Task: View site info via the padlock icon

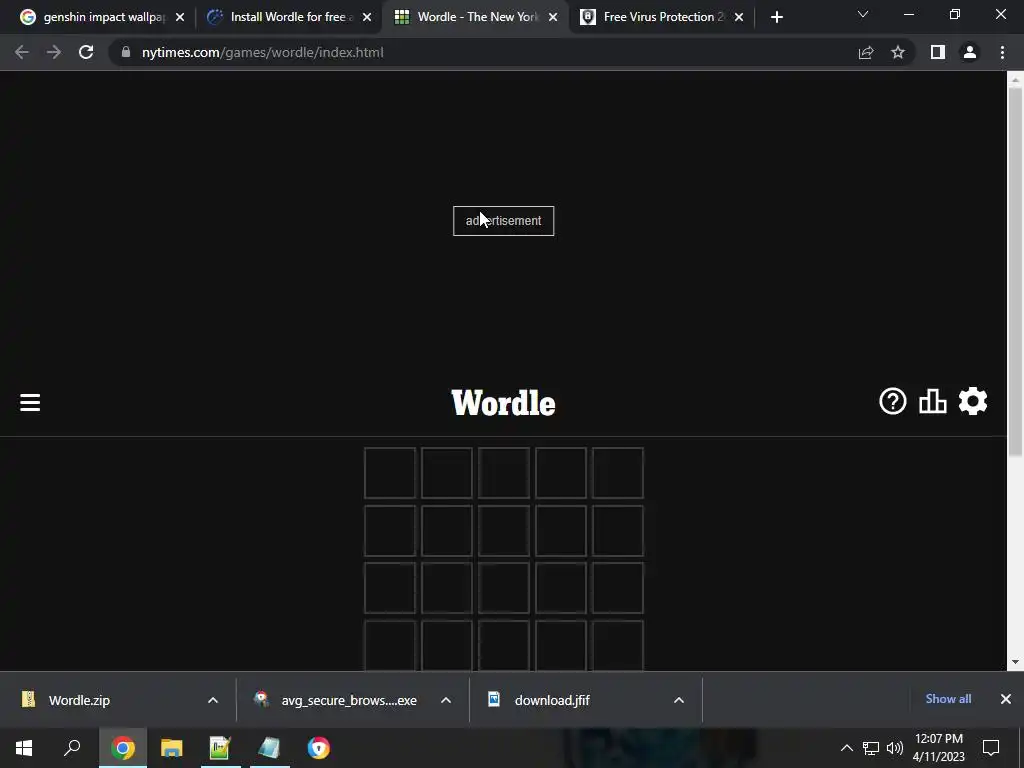Action: coord(126,52)
